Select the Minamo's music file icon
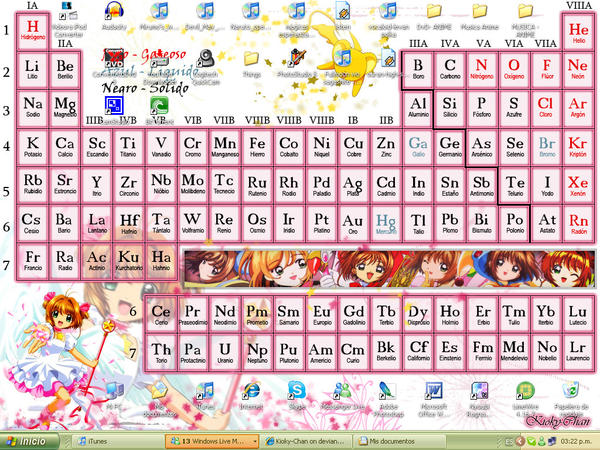The image size is (600, 450). (159, 11)
